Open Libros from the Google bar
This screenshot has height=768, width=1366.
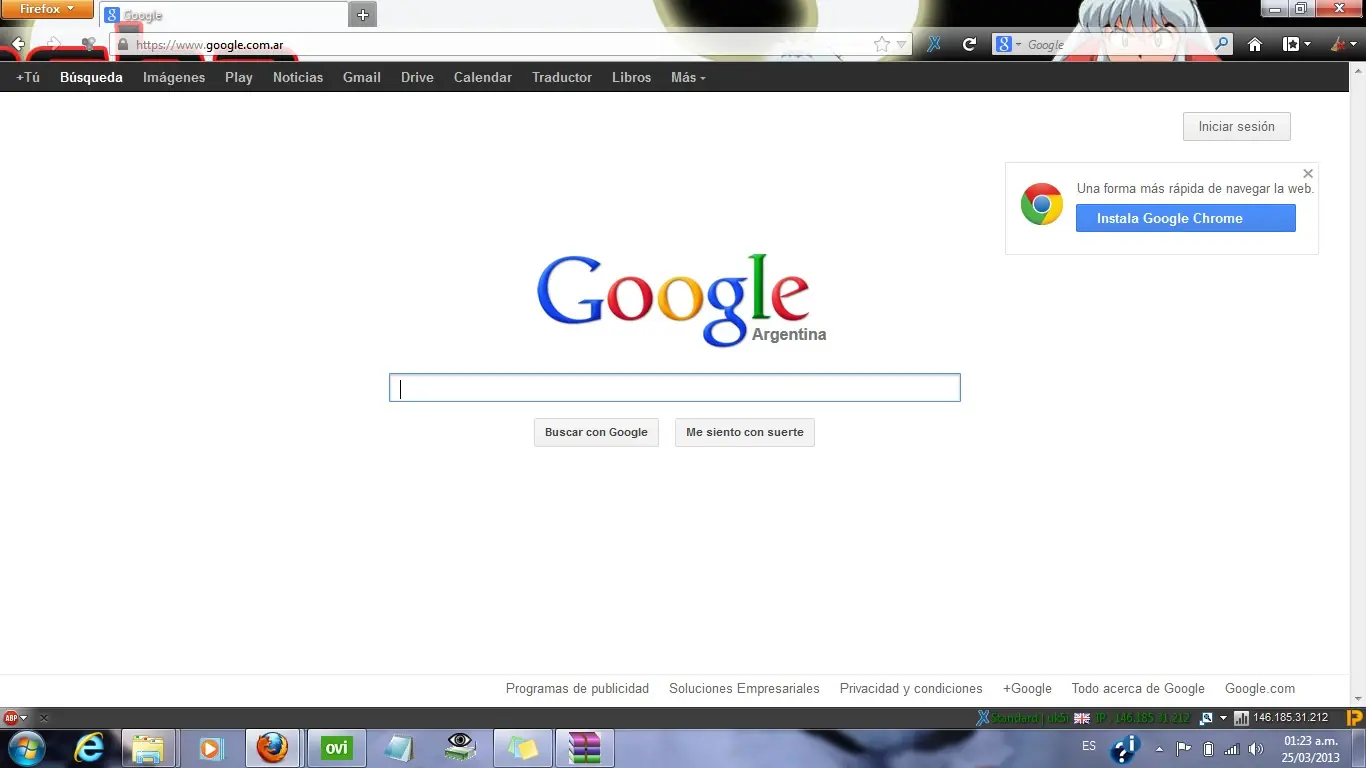632,77
